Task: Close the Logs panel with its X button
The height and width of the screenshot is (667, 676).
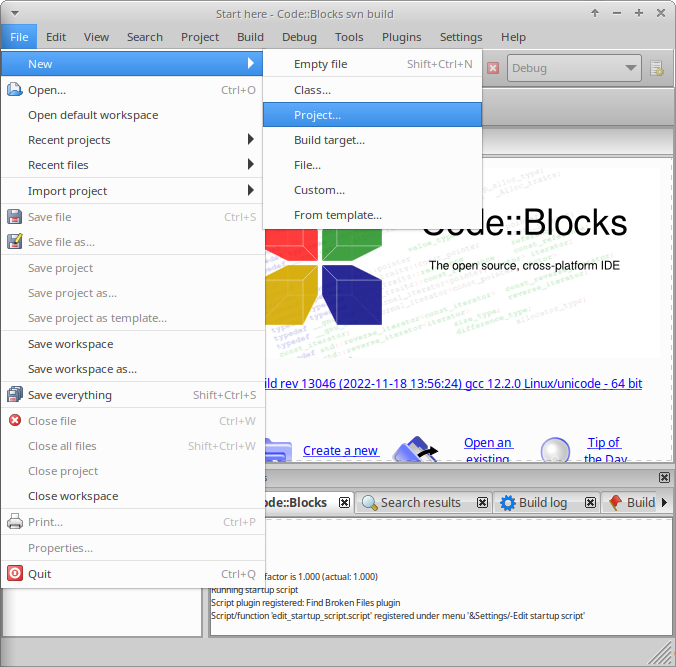Action: coord(664,477)
